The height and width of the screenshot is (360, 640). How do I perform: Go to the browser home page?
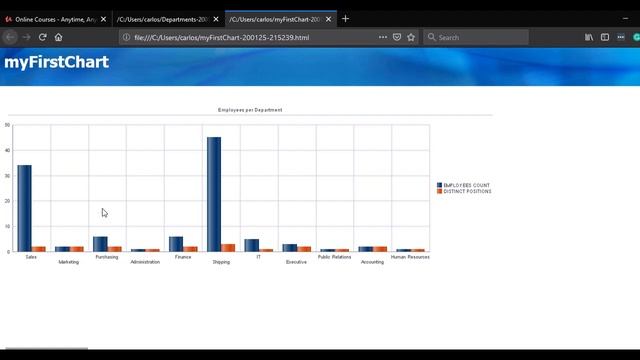tap(58, 37)
